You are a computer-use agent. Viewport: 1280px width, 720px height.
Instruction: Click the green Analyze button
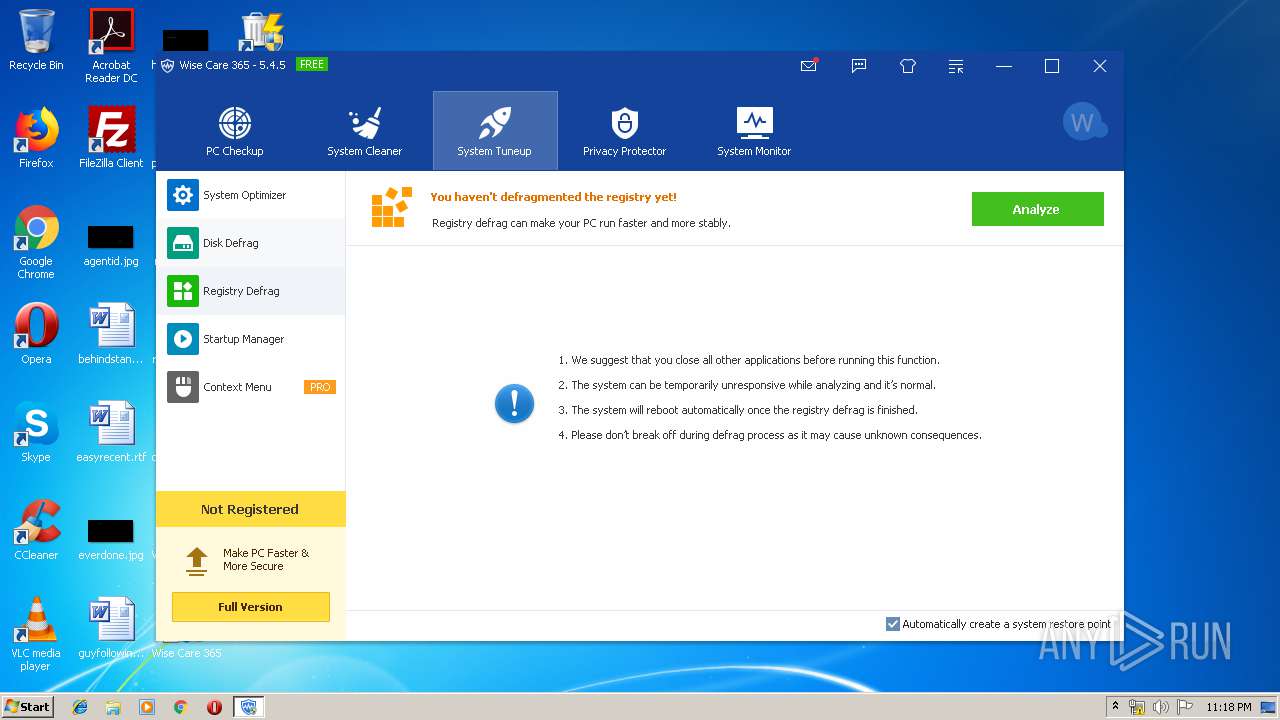pyautogui.click(x=1037, y=209)
